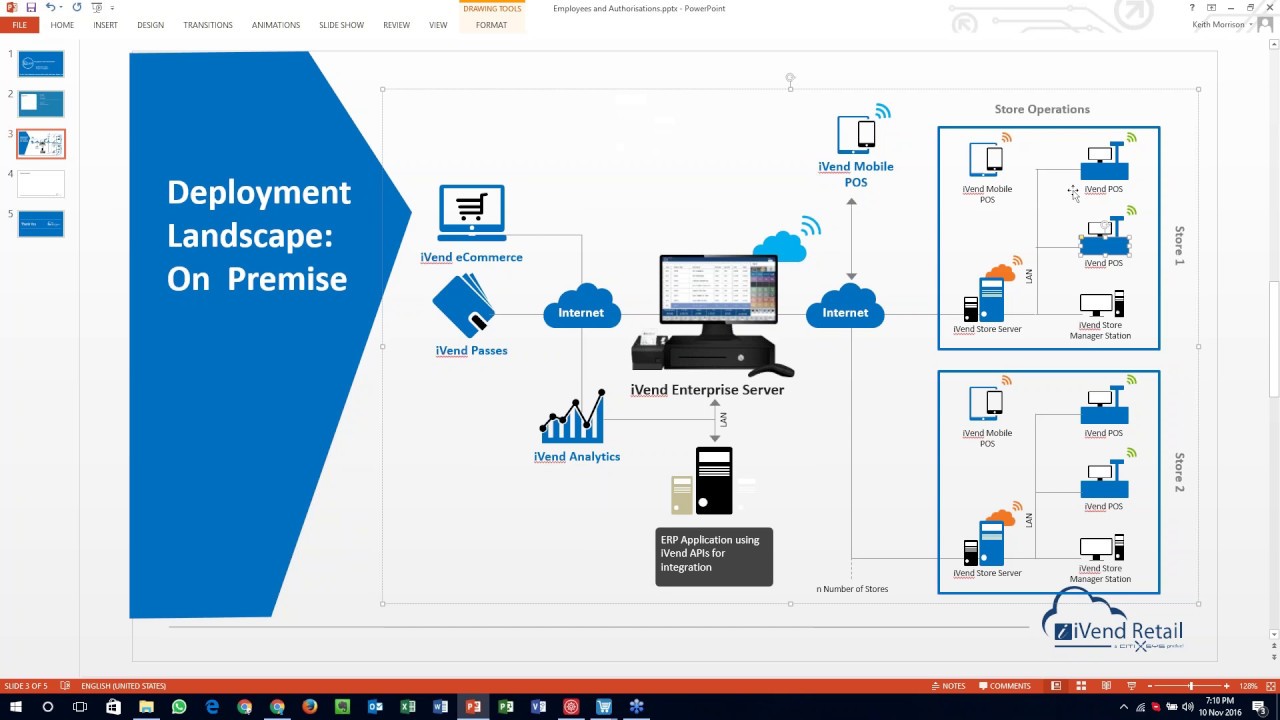Open the ANIMATIONS ribbon tab

click(x=276, y=25)
